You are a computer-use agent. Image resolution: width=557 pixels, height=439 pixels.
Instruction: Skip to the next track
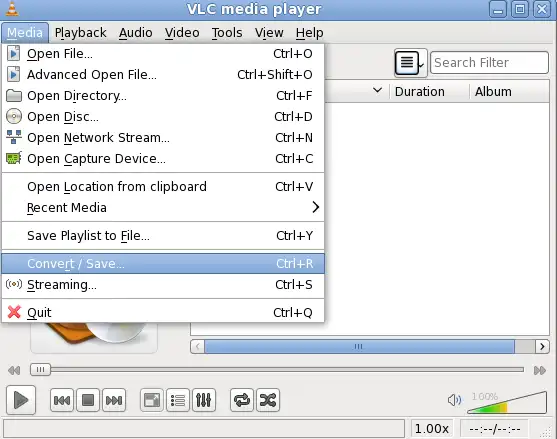114,400
